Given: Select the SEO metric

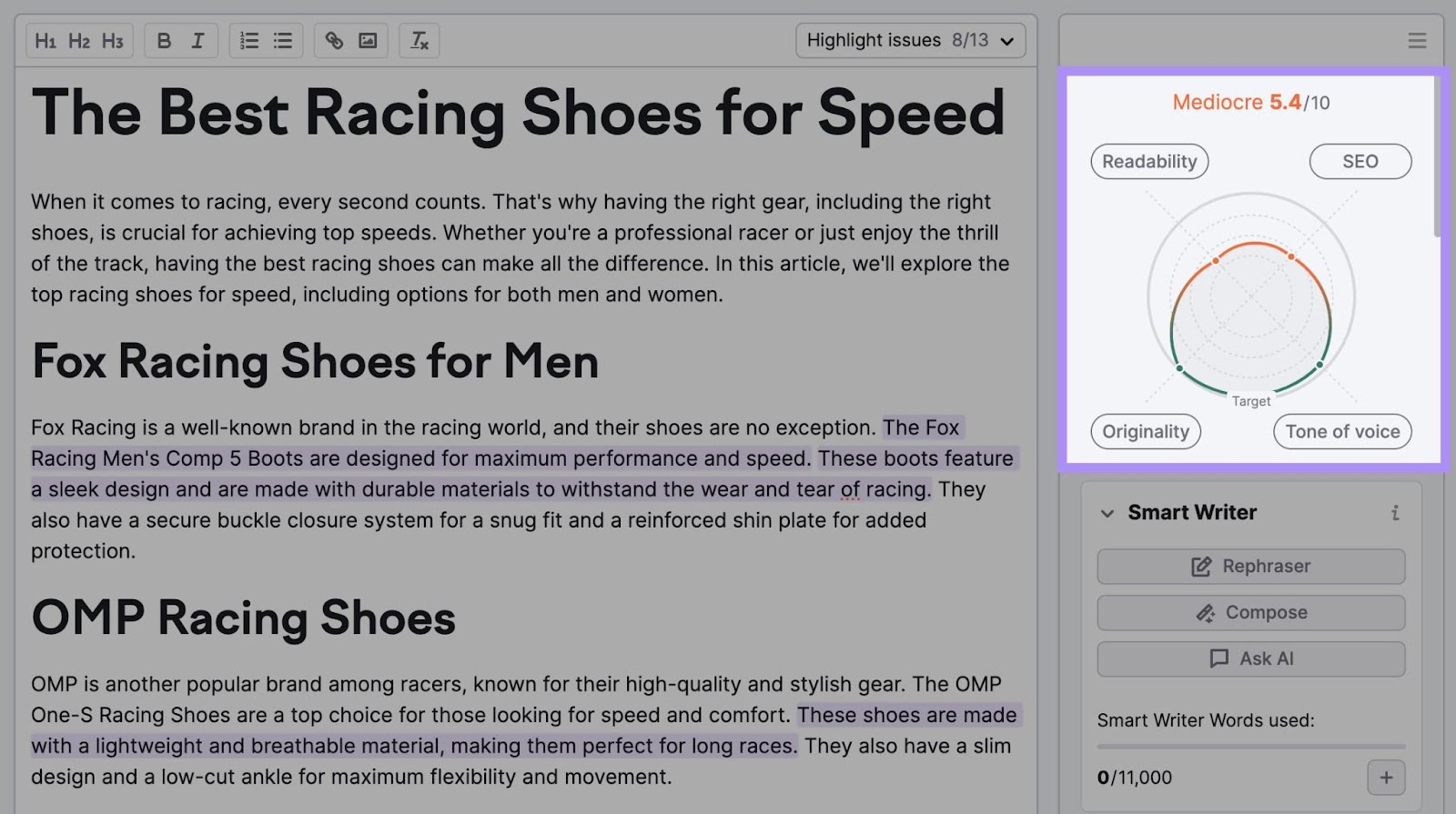Looking at the screenshot, I should click(x=1360, y=162).
